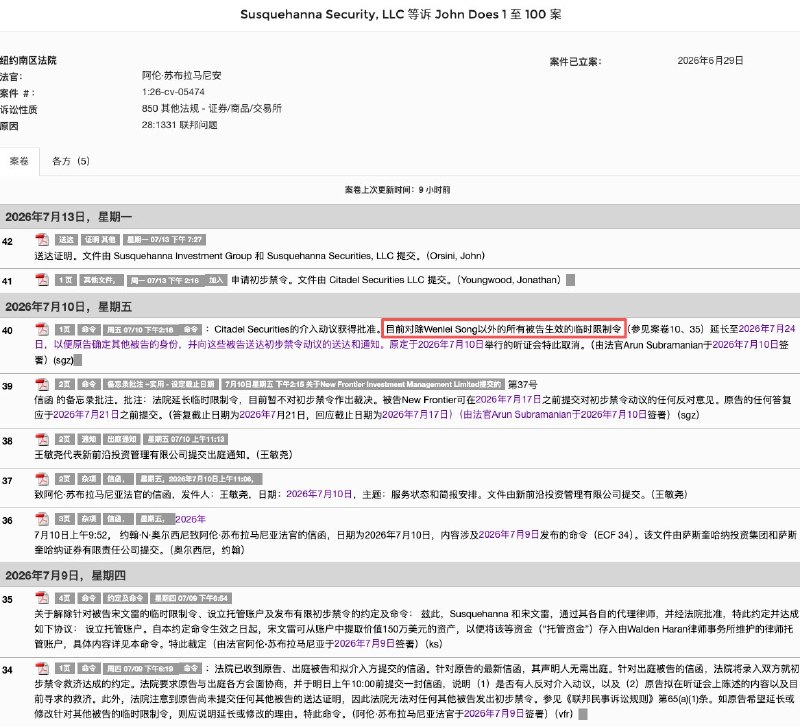Click docket entry number 39

click(7, 386)
